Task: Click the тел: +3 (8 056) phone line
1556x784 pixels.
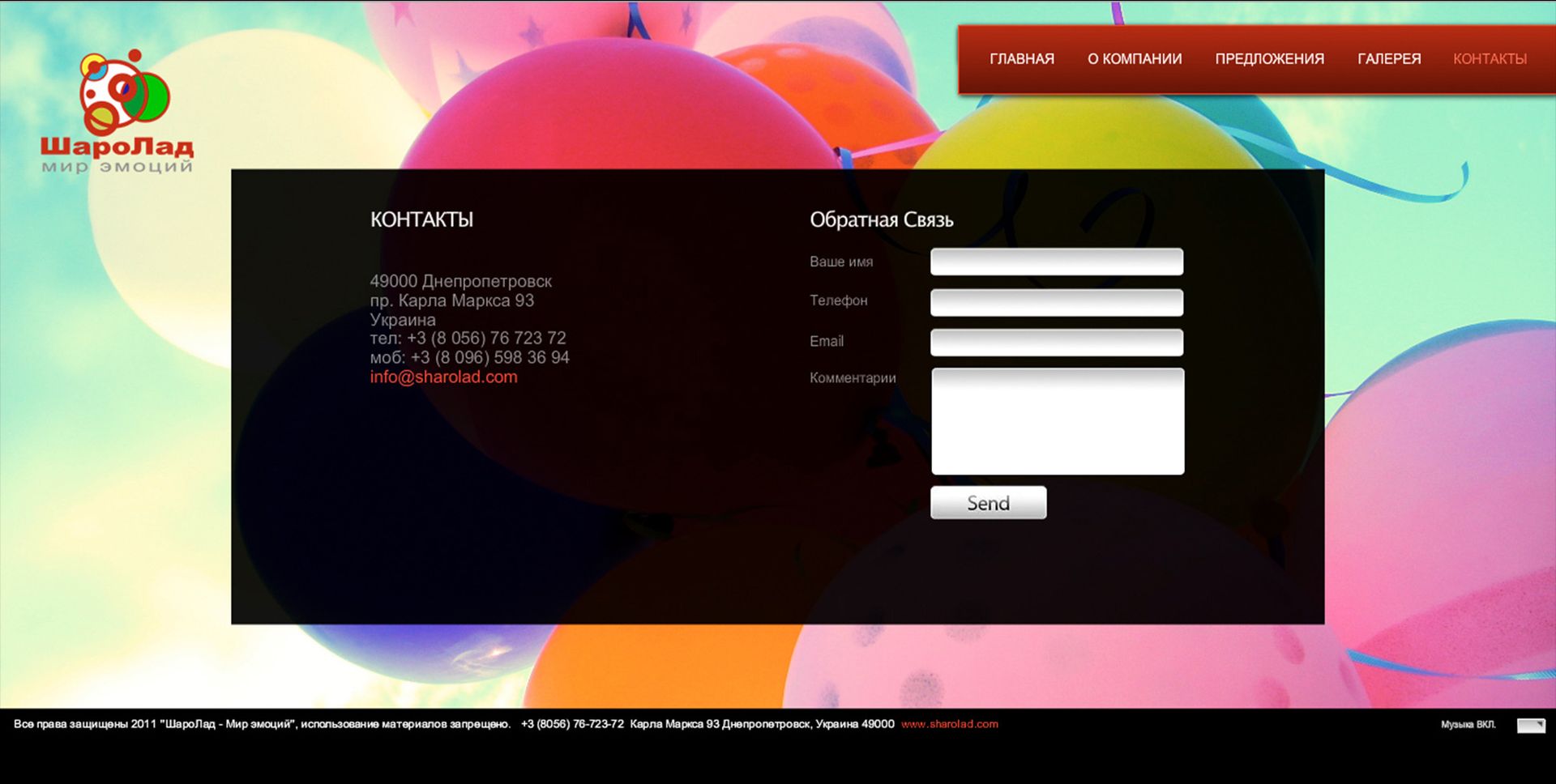Action: click(x=468, y=339)
